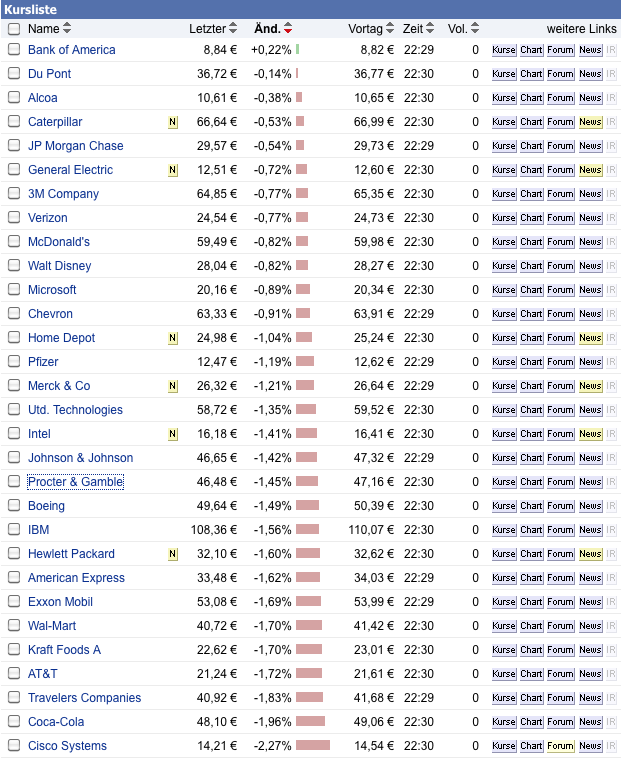622x759 pixels.
Task: Open the Procter & Gamble stock link
Action: [75, 482]
